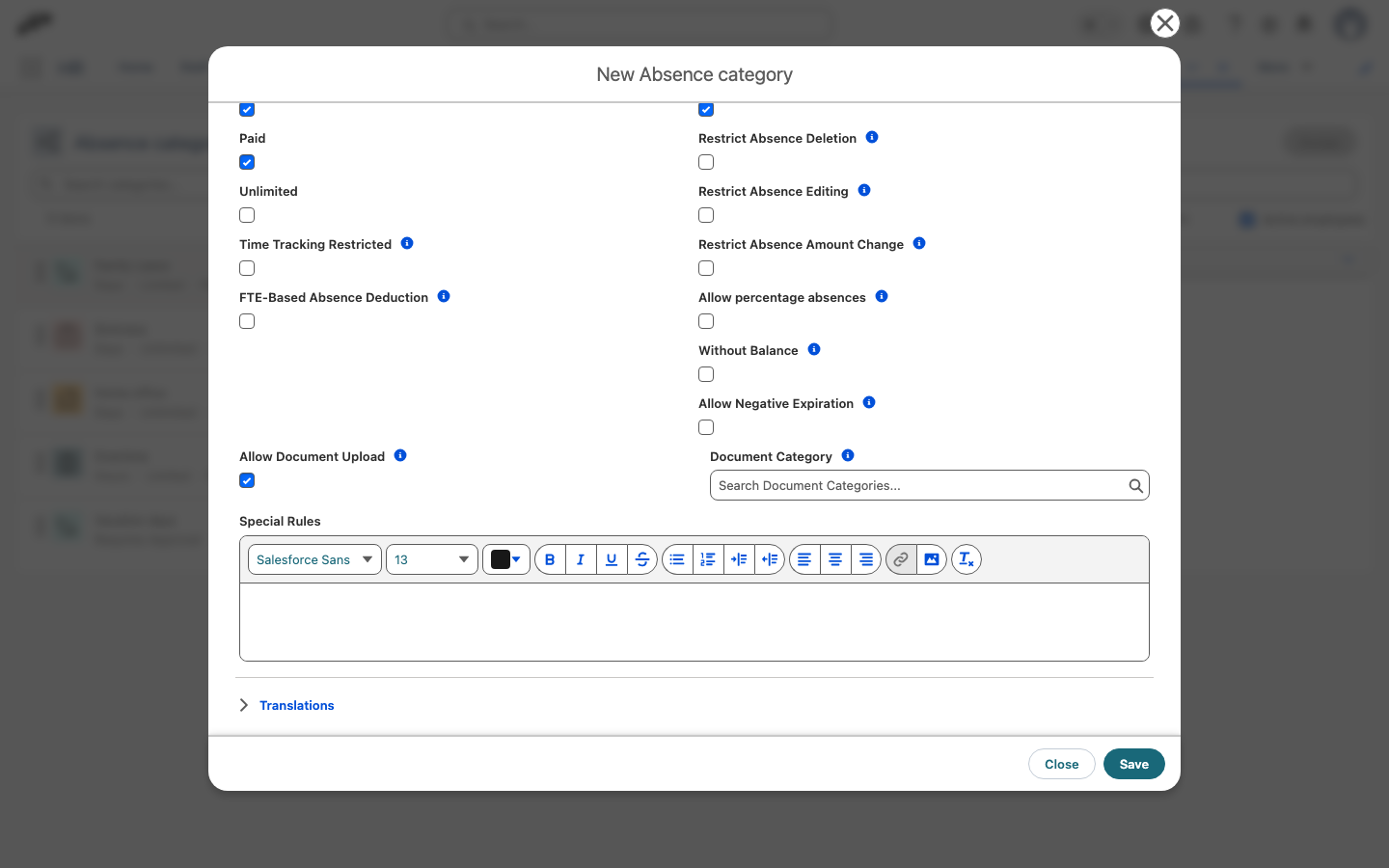Open the font size 13 dropdown
This screenshot has width=1389, height=868.
(432, 559)
